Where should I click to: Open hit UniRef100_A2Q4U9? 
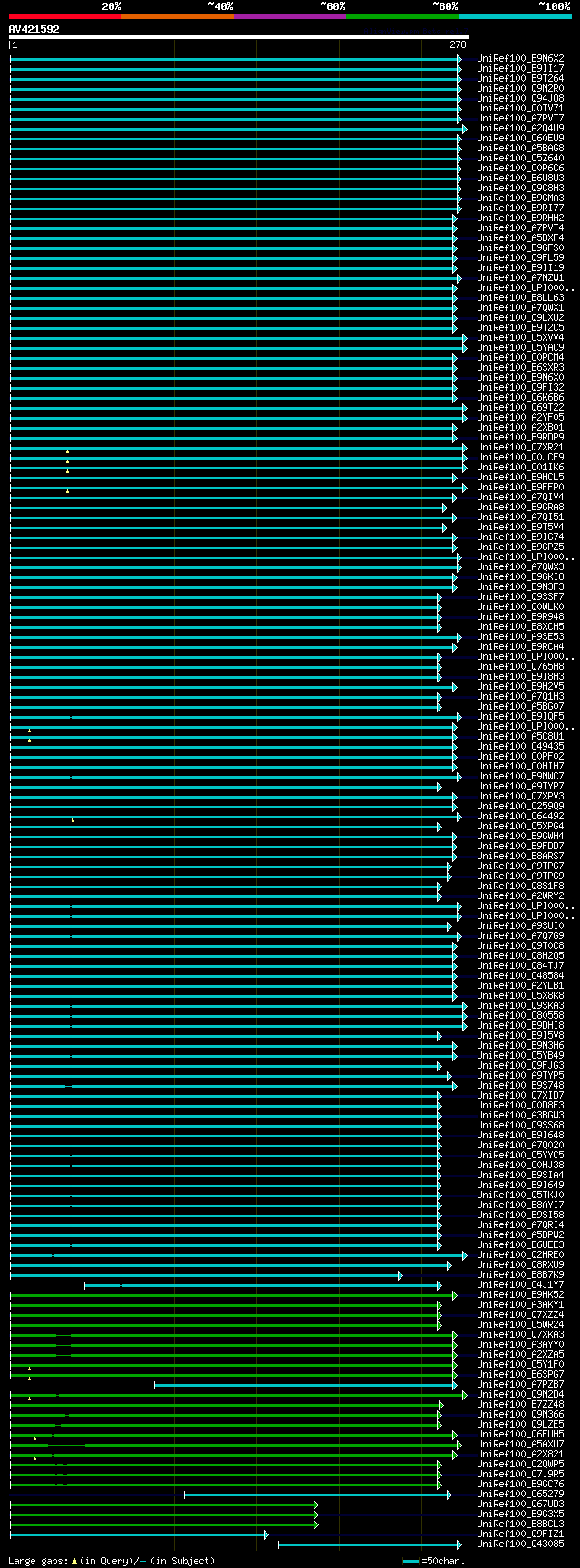coord(520,128)
